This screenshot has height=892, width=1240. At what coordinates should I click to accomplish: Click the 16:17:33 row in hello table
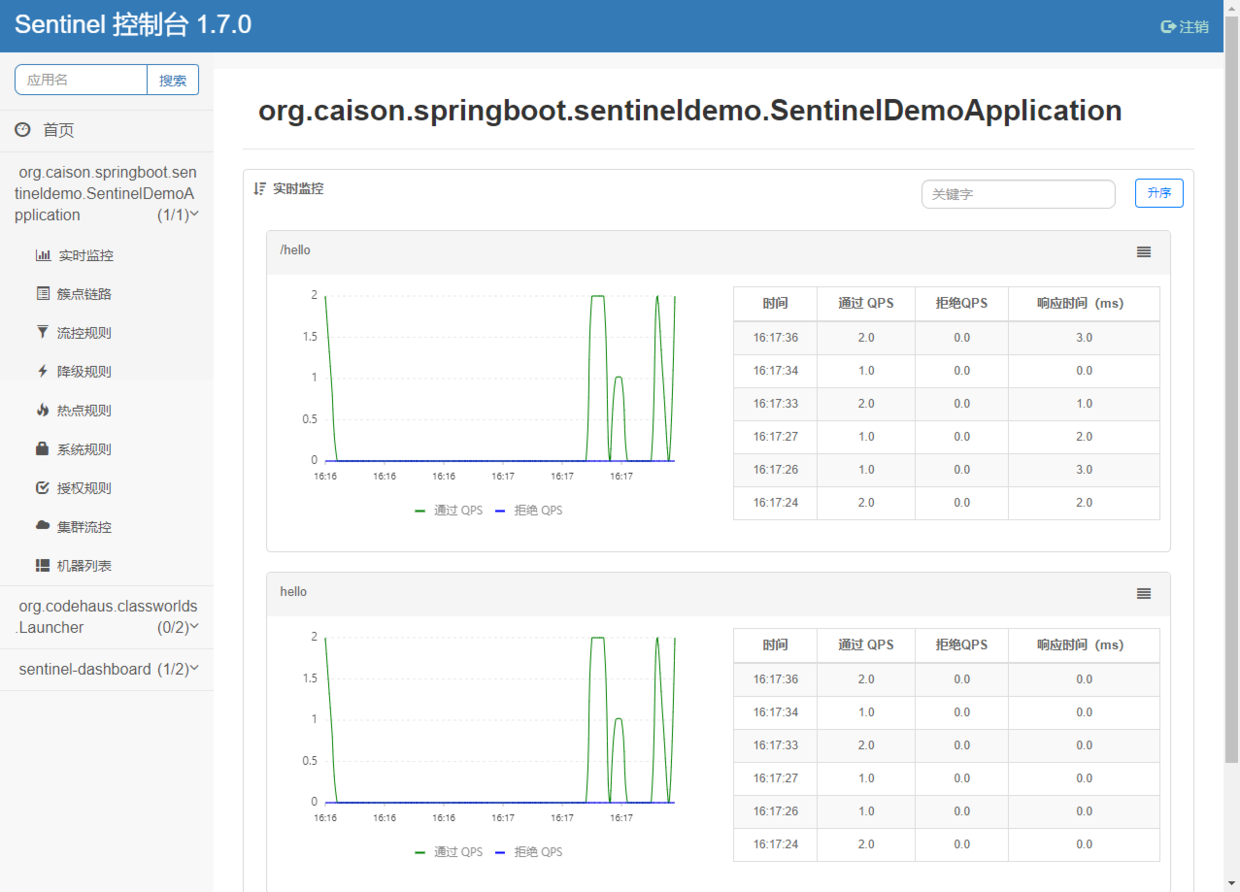pos(946,745)
